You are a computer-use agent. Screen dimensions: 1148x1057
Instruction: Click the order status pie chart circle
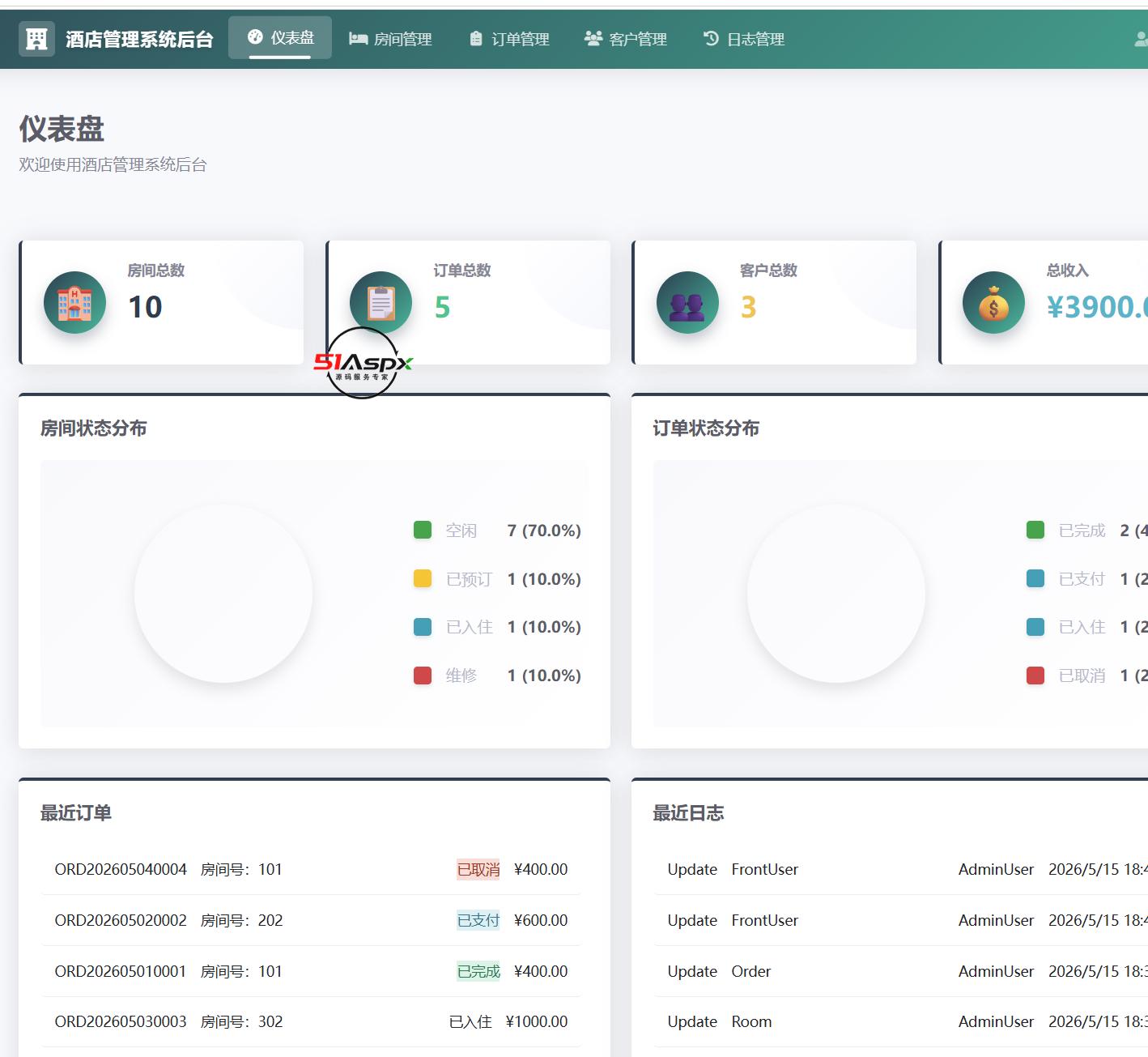pos(836,594)
